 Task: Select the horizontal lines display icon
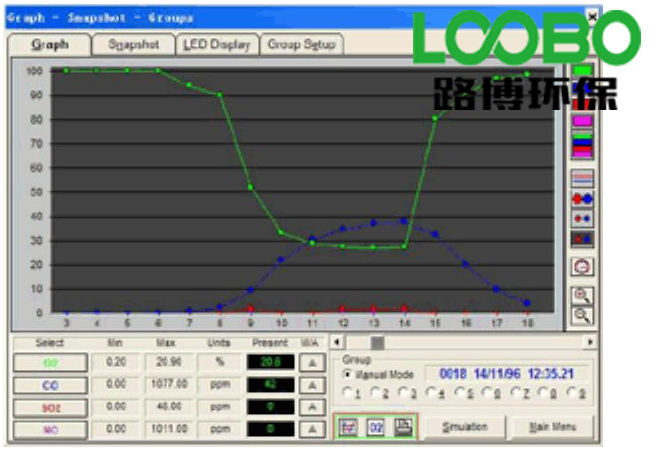(581, 177)
